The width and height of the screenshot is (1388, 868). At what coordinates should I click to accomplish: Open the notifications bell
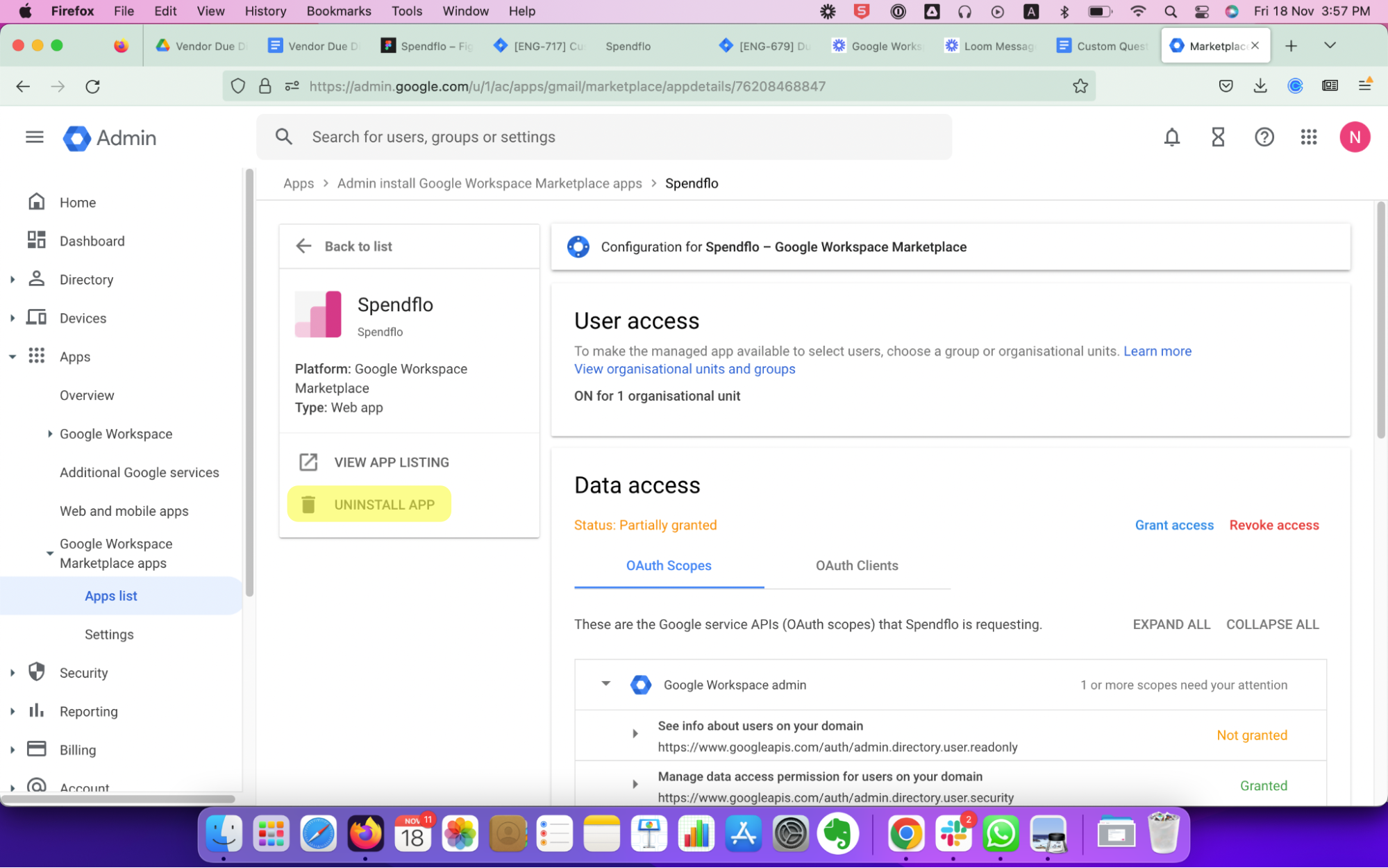coord(1171,137)
